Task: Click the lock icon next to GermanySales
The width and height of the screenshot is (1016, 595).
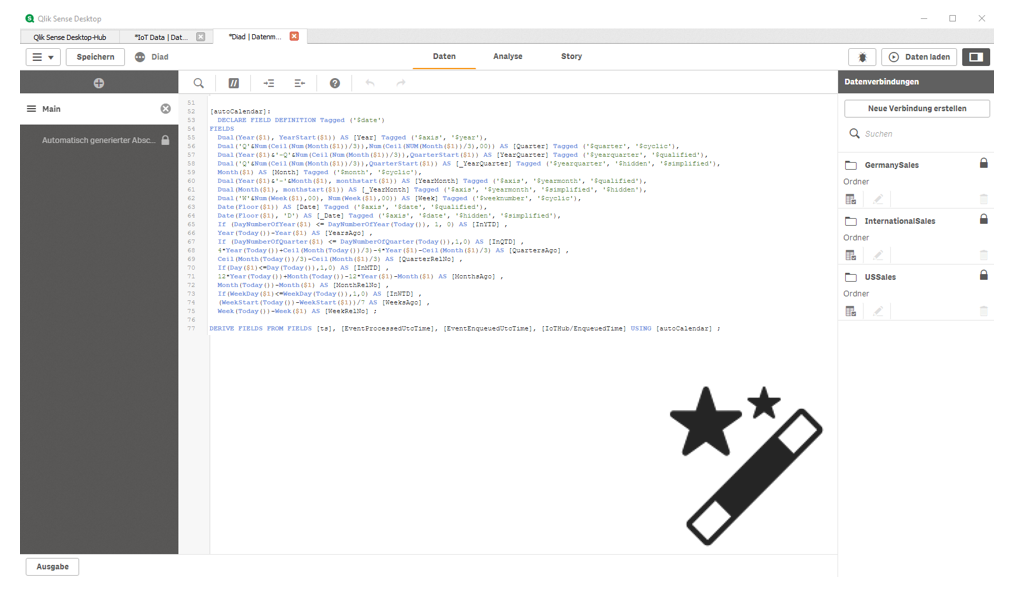Action: pyautogui.click(x=984, y=163)
